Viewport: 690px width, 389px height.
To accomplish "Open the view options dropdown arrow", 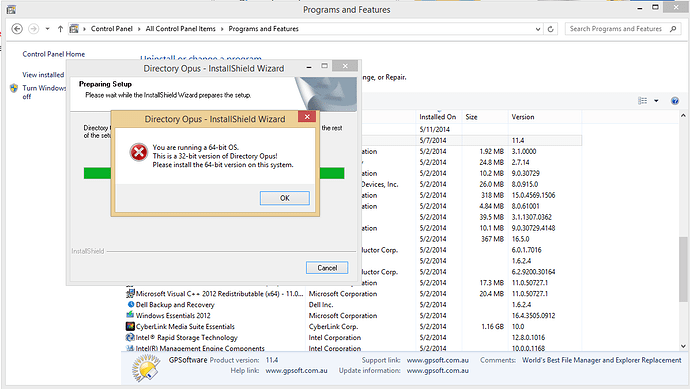I will click(x=656, y=101).
